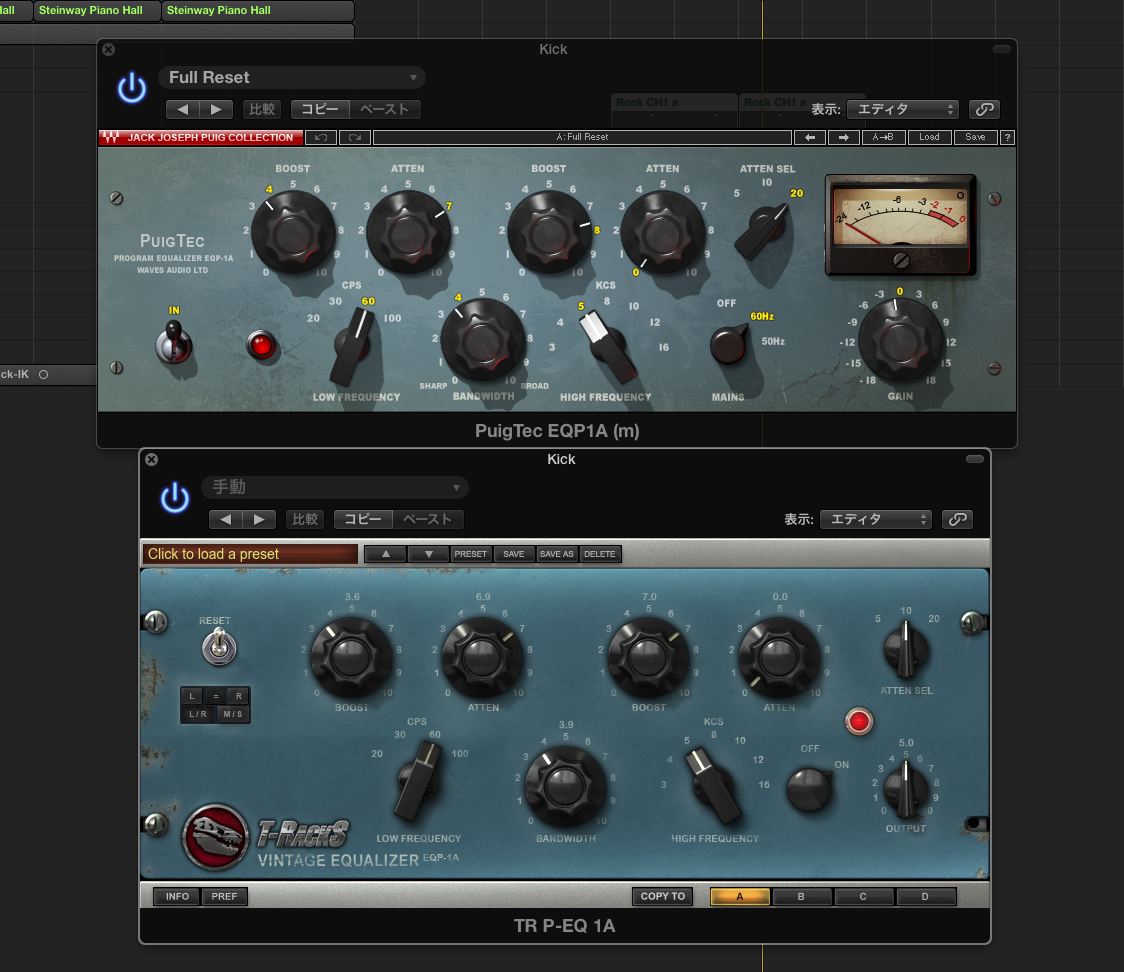The image size is (1124, 972).
Task: Toggle the power icon on TR P-EQ 1A
Action: [175, 498]
